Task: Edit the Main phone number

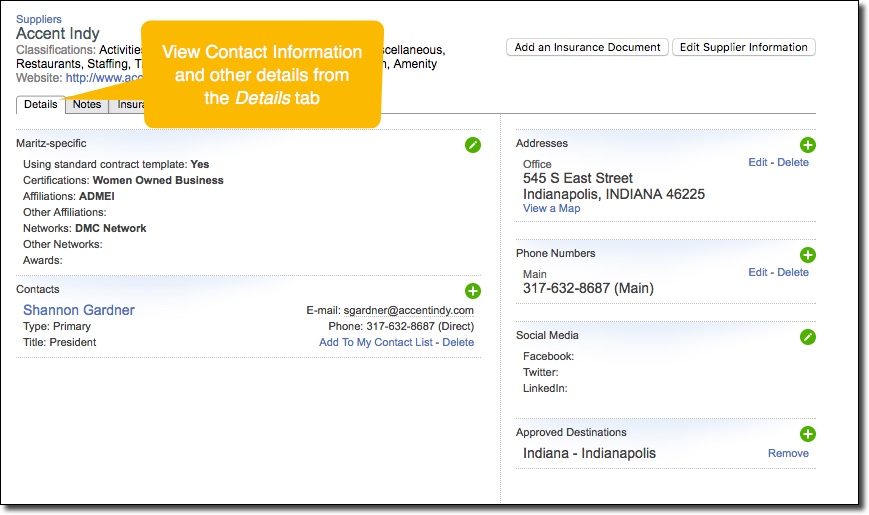Action: point(758,272)
